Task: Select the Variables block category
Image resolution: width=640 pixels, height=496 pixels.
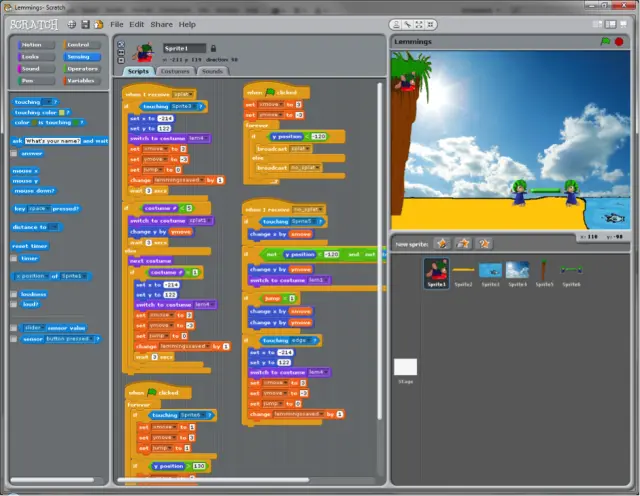Action: pyautogui.click(x=82, y=81)
